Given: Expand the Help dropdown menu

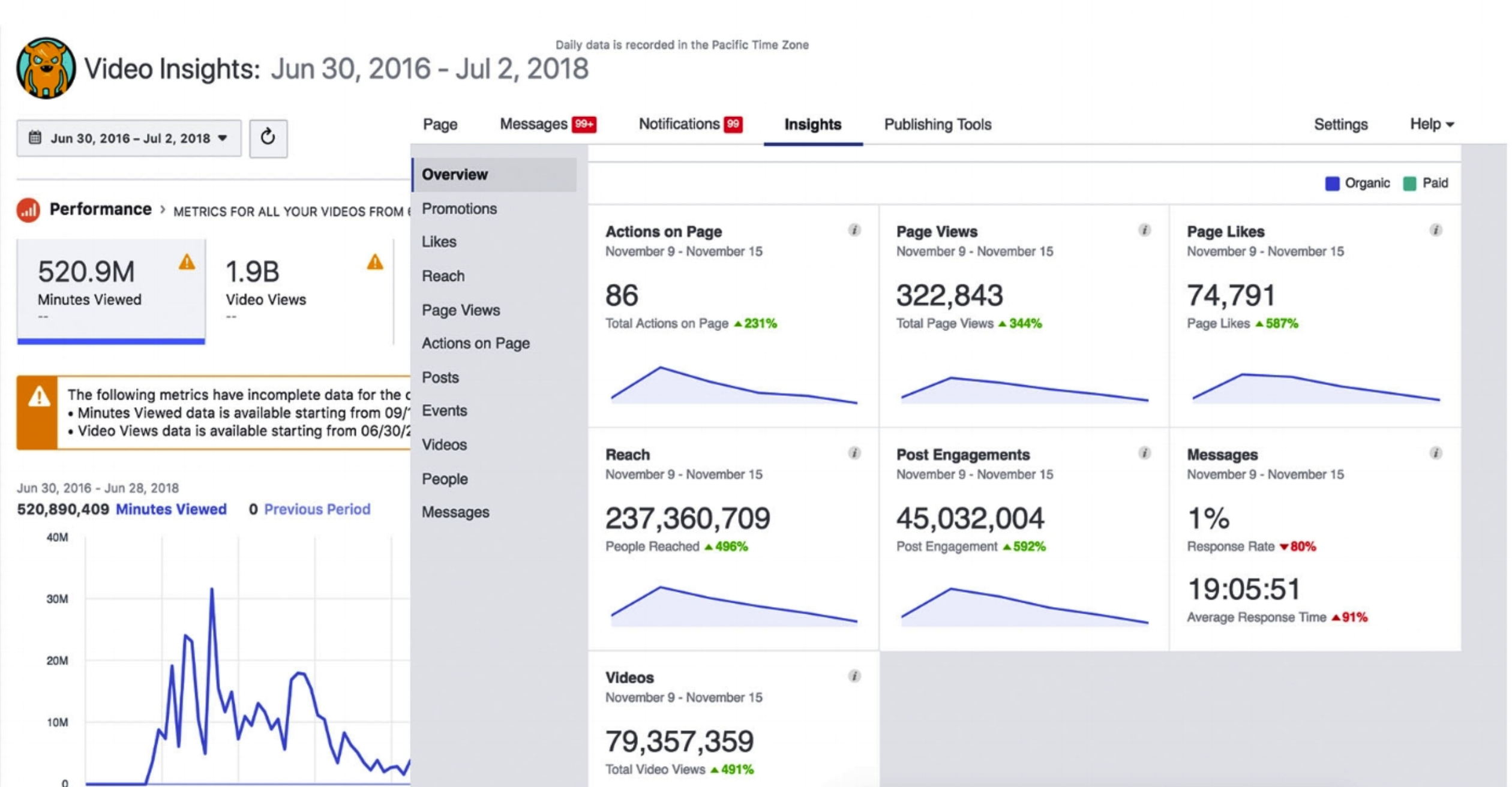Looking at the screenshot, I should 1432,124.
